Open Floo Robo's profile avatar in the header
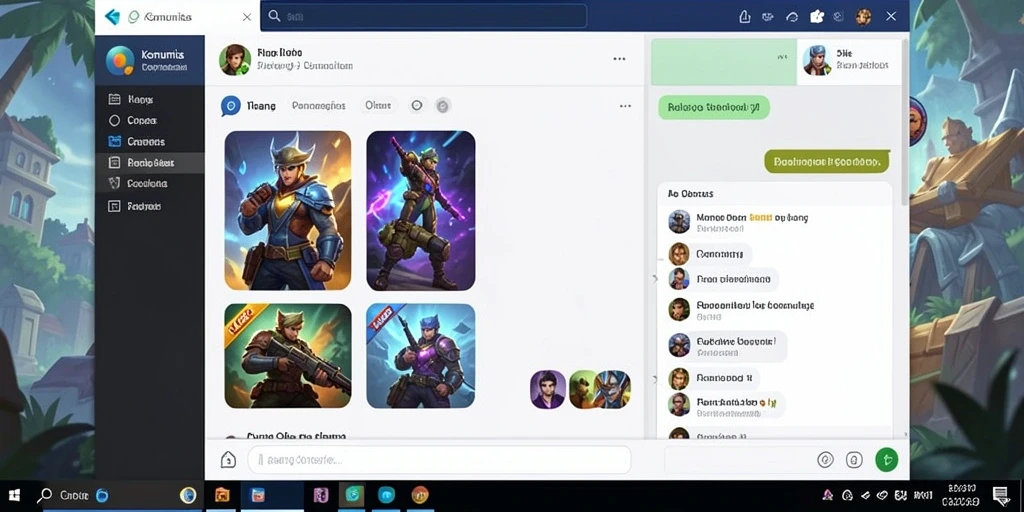Viewport: 1024px width, 512px height. (x=235, y=60)
